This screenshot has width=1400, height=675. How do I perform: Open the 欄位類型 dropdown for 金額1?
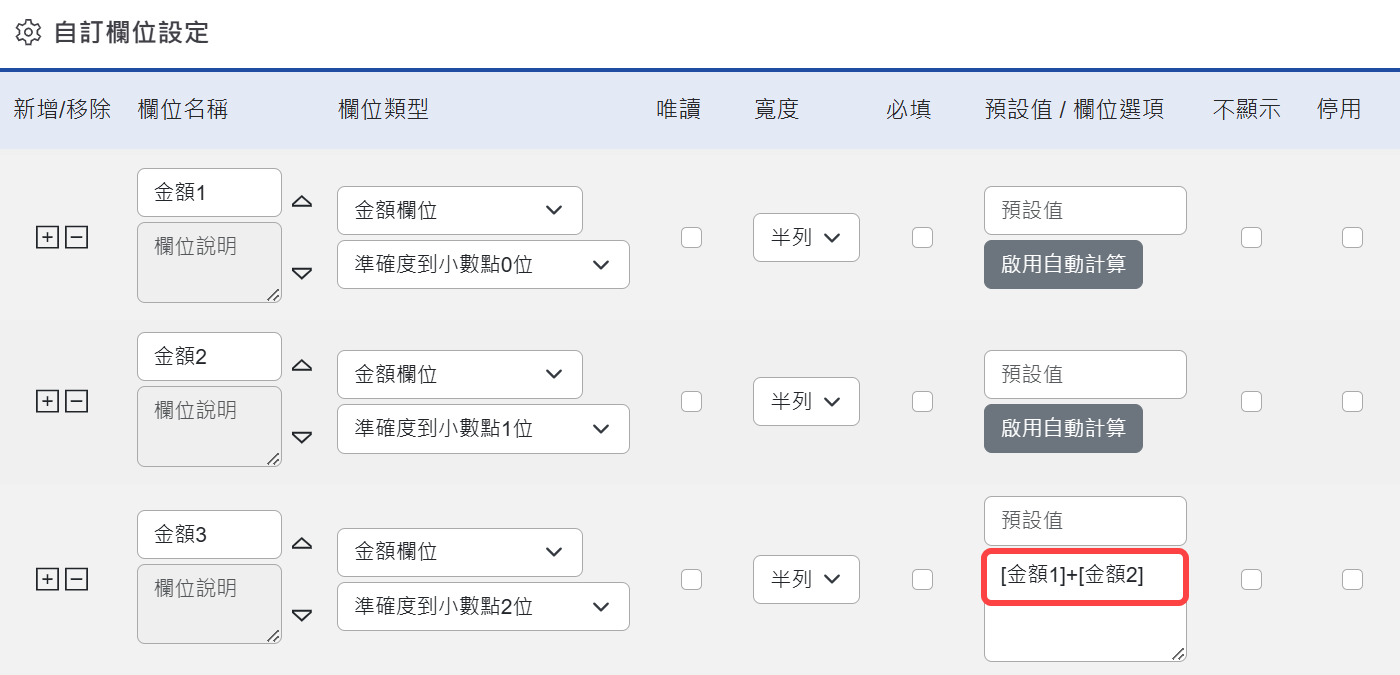(459, 210)
